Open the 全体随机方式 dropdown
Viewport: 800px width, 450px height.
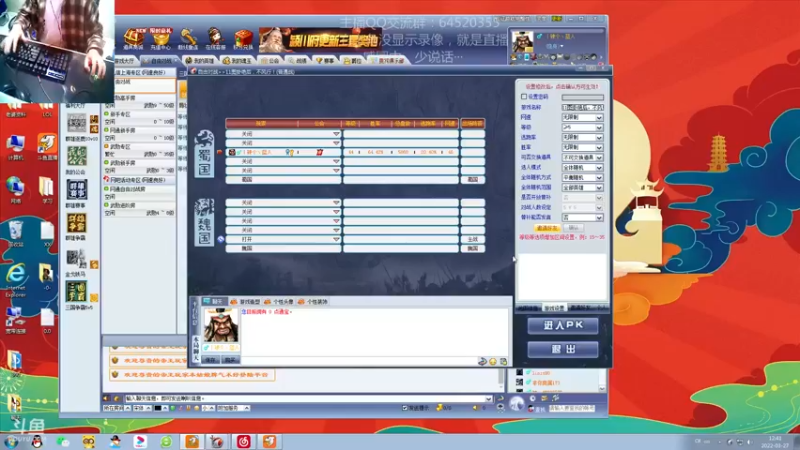582,178
